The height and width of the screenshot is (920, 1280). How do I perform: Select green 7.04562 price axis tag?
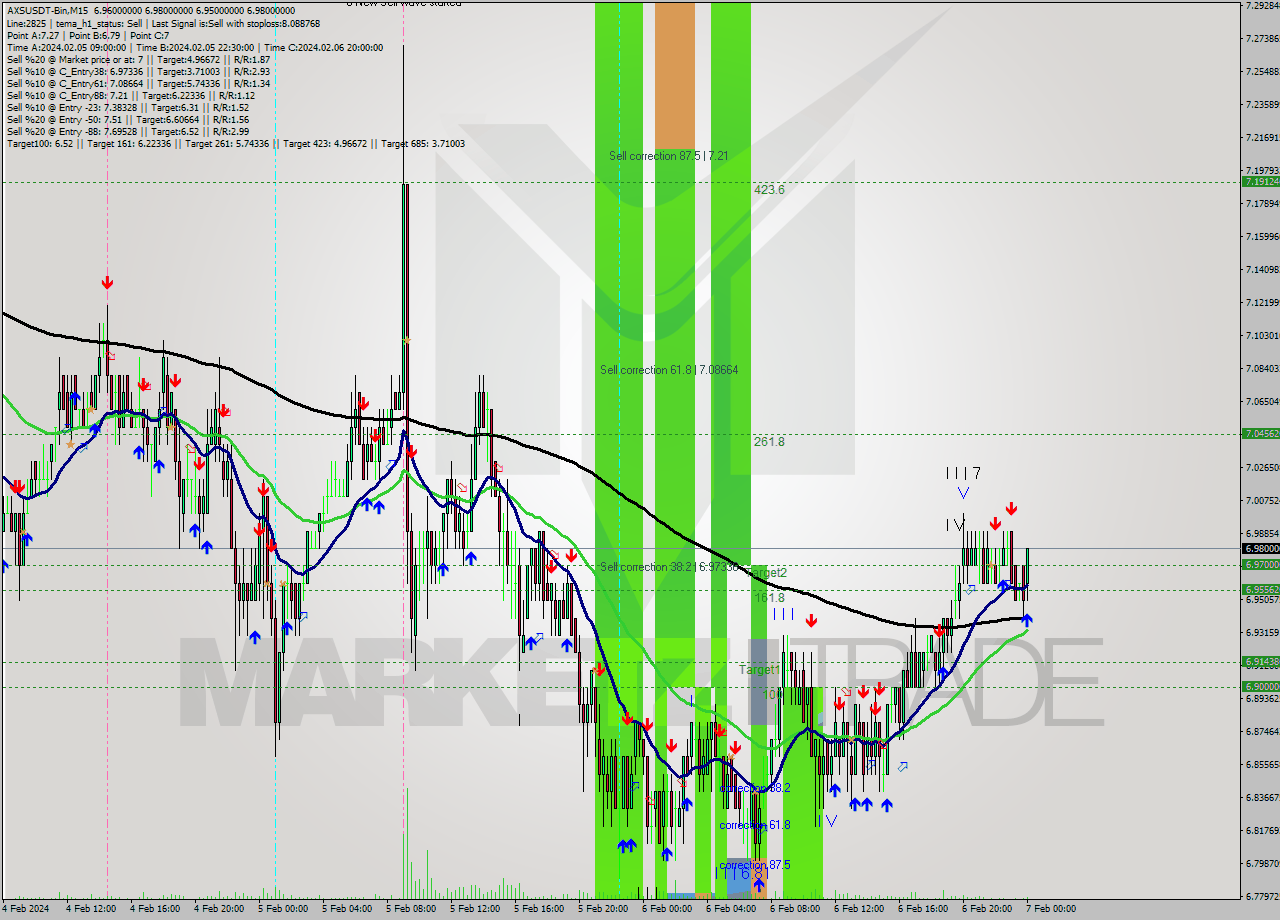(1260, 433)
